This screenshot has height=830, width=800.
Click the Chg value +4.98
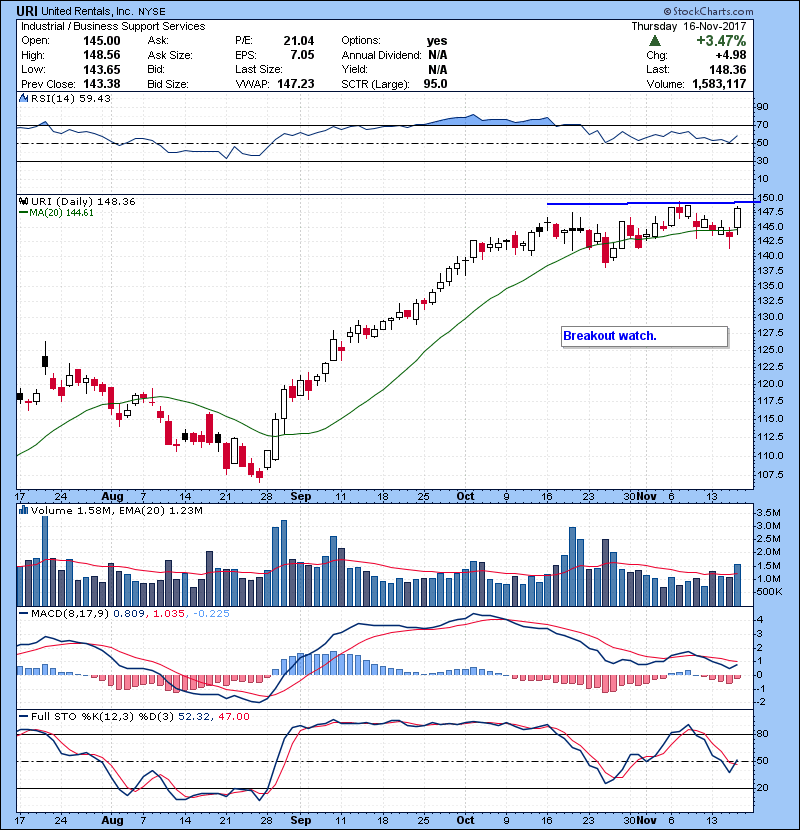pyautogui.click(x=731, y=55)
